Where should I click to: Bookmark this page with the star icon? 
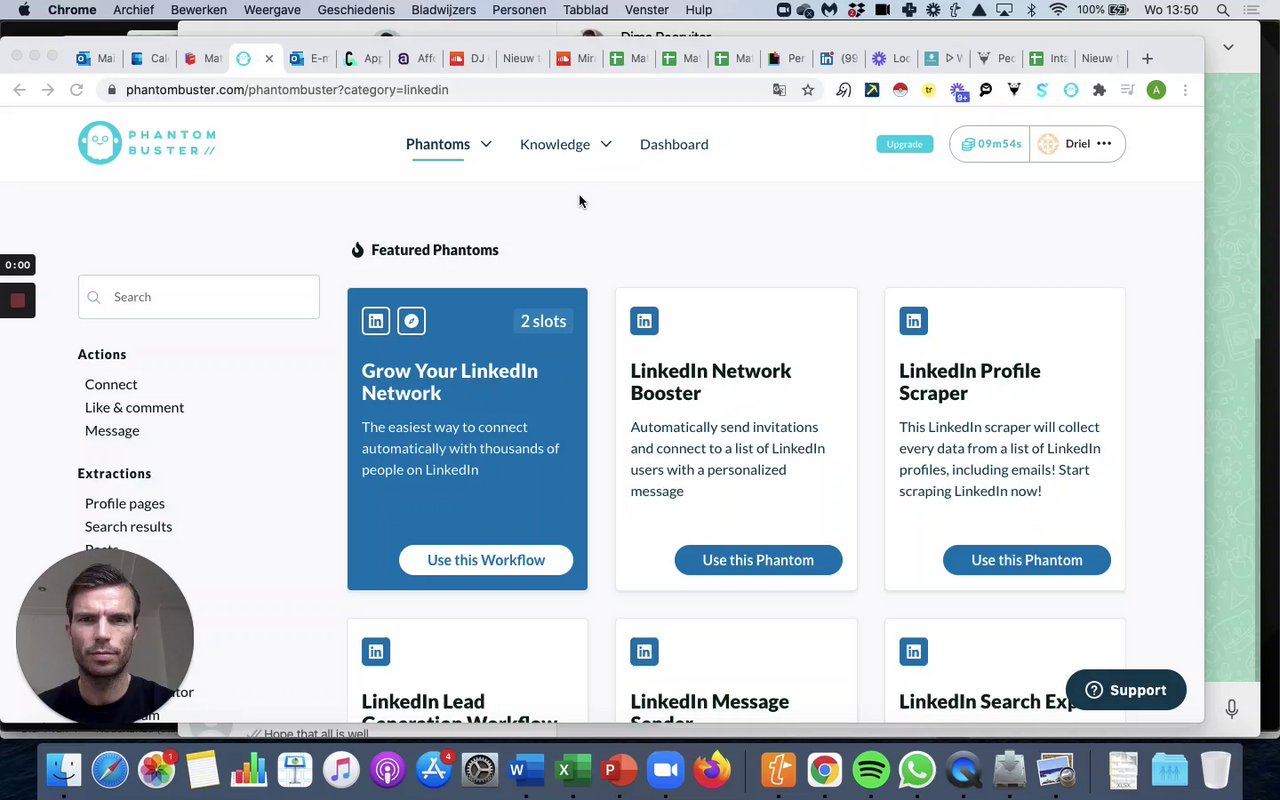(x=808, y=90)
